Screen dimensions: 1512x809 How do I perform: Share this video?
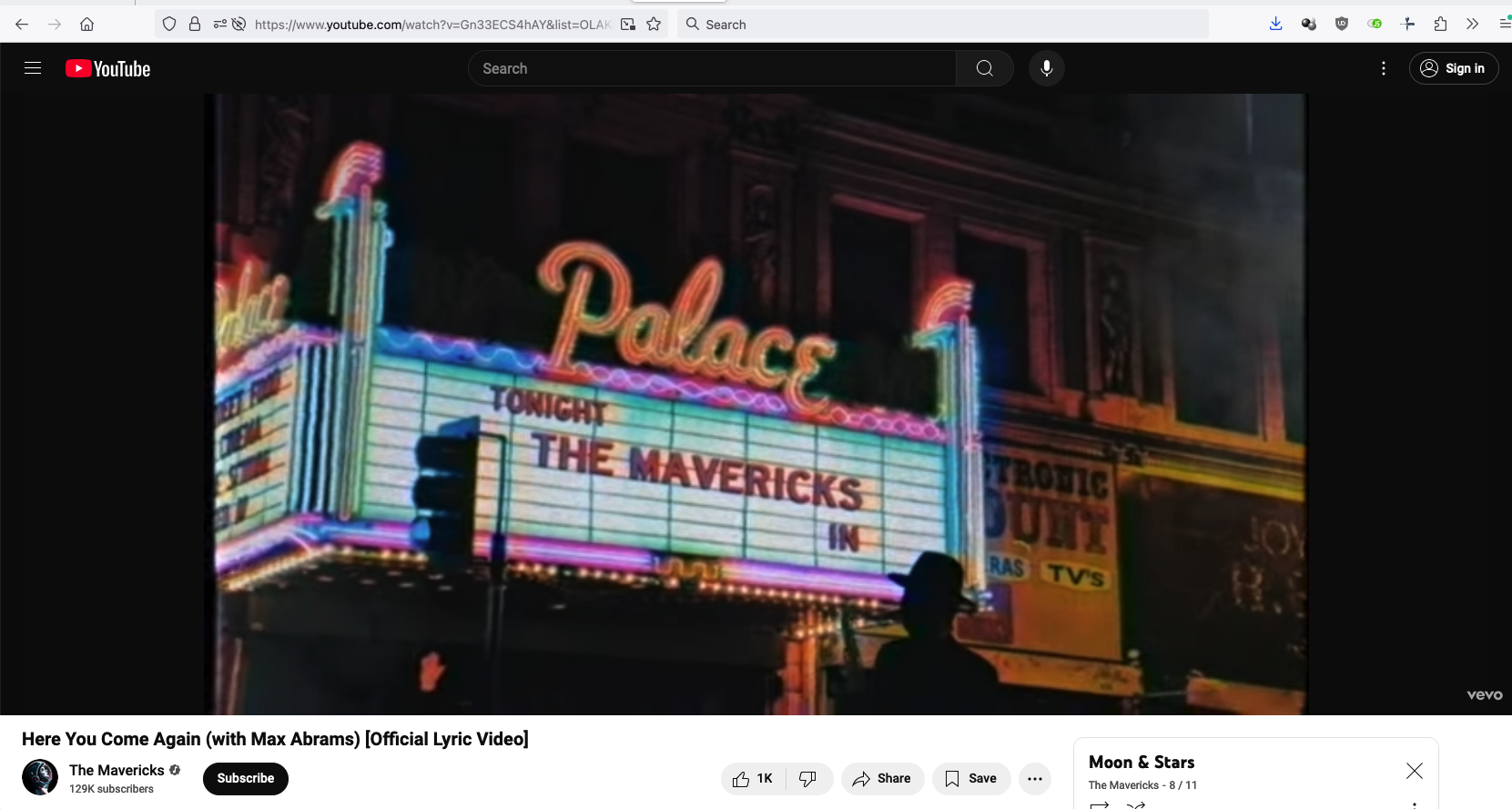tap(882, 779)
